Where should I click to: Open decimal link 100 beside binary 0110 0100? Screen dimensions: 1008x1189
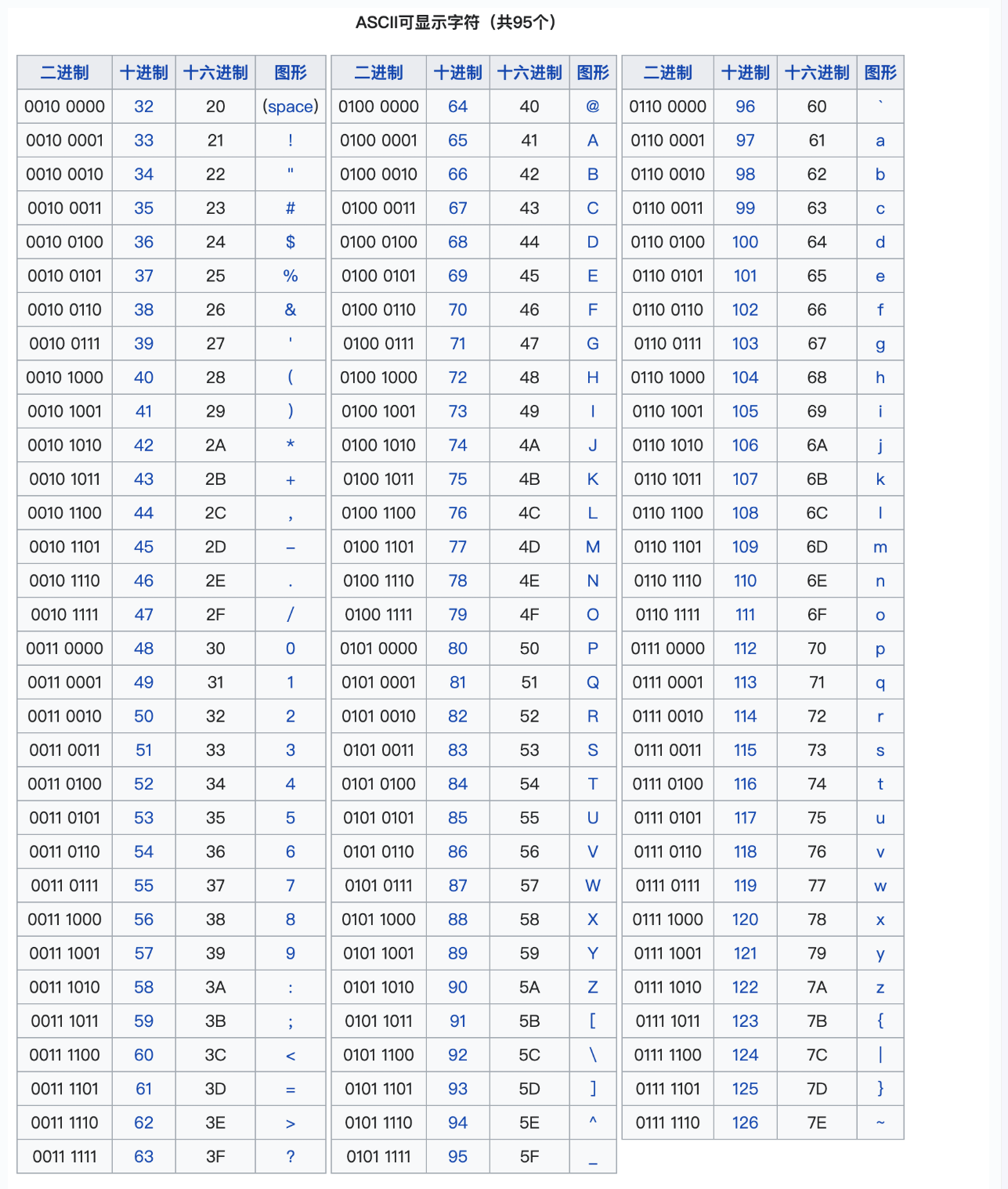745,242
